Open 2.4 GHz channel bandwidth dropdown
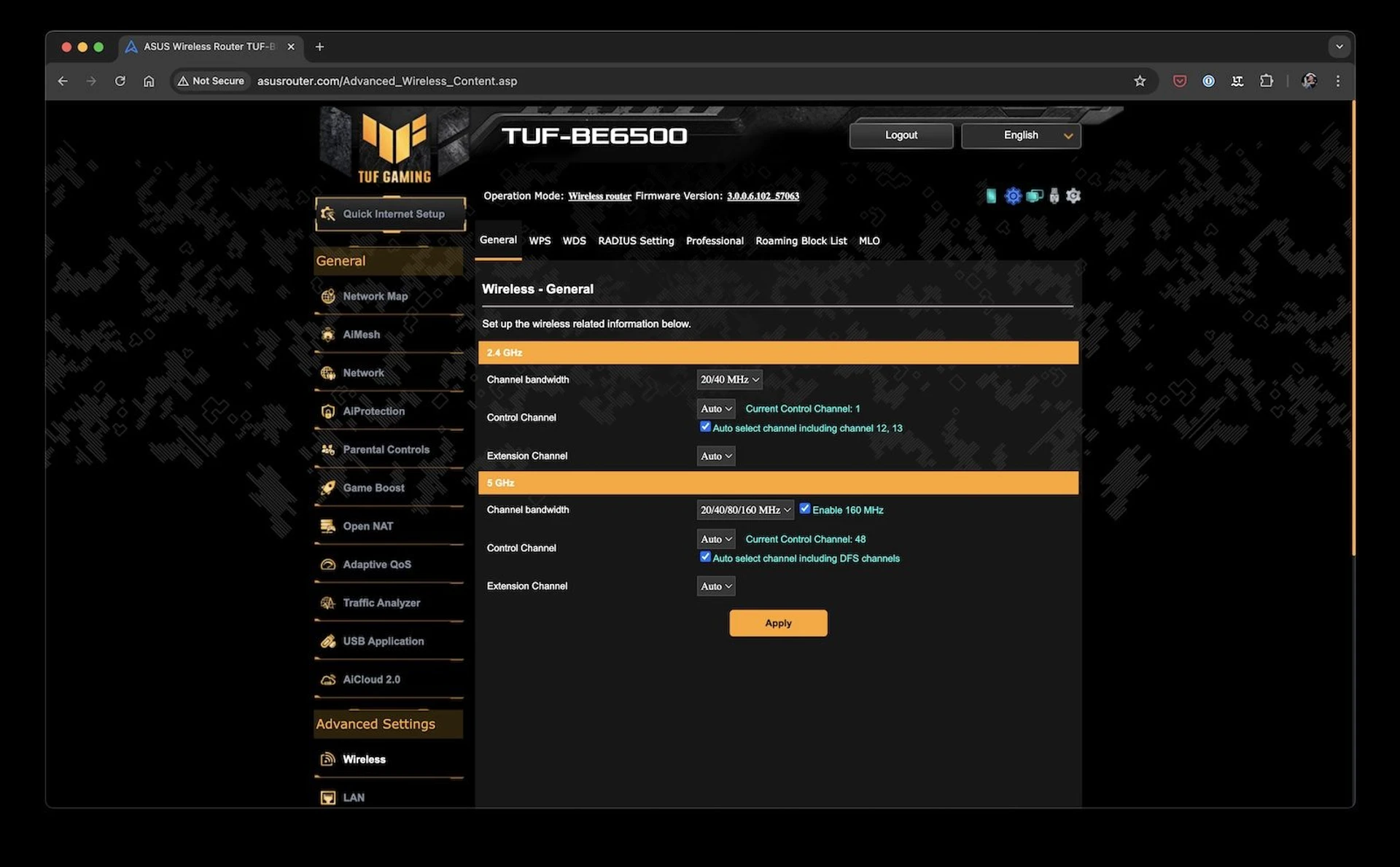The width and height of the screenshot is (1400, 867). coord(730,379)
